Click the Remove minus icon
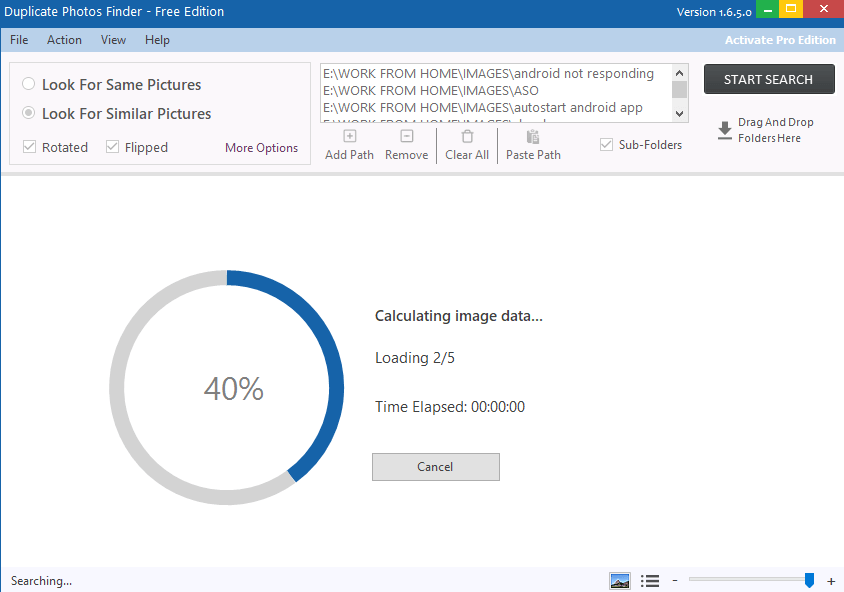The height and width of the screenshot is (592, 844). [x=407, y=136]
